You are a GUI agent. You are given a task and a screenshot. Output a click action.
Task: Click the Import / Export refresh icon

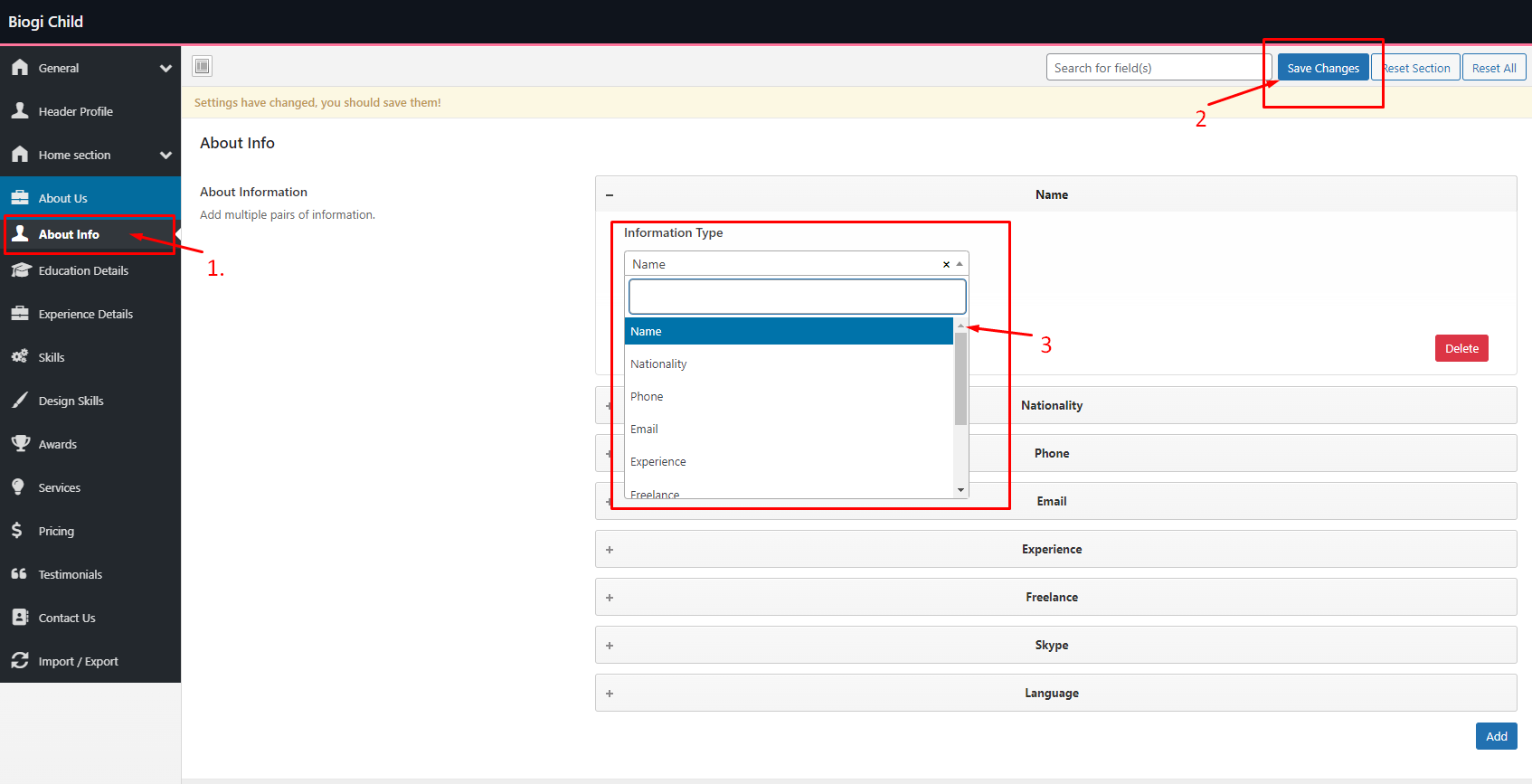click(x=20, y=660)
